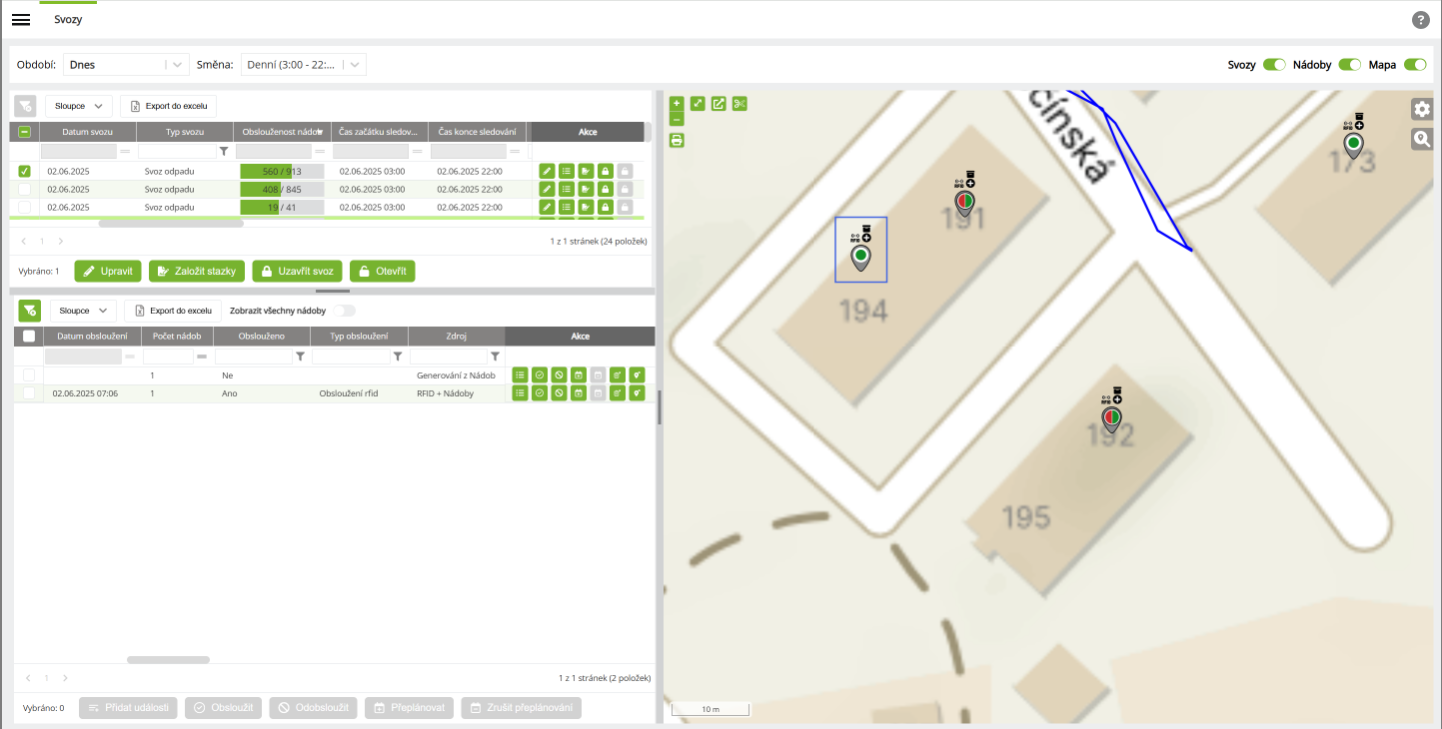The image size is (1442, 729).
Task: Open the help question mark icon
Action: 1420,20
